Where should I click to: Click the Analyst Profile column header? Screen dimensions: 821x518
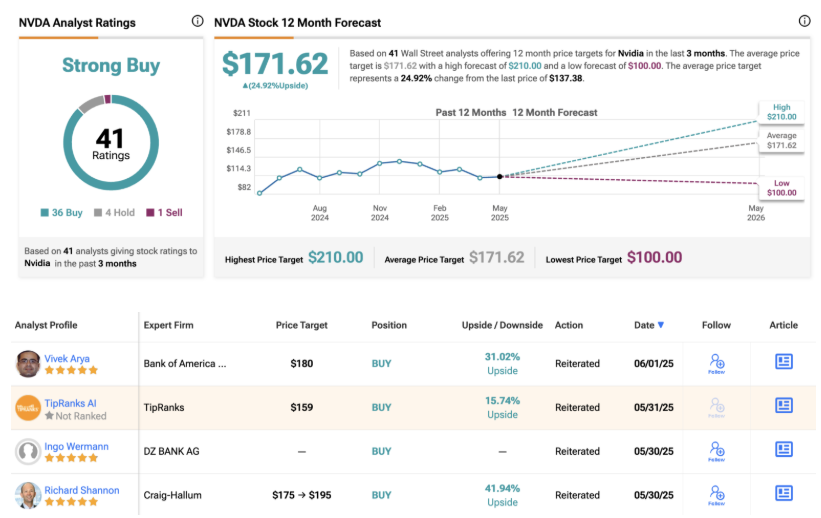pos(46,325)
